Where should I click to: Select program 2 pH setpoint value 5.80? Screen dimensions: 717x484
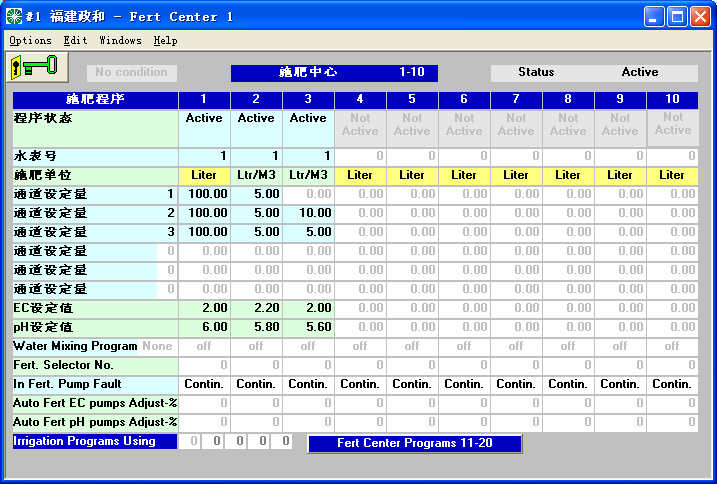pos(256,327)
